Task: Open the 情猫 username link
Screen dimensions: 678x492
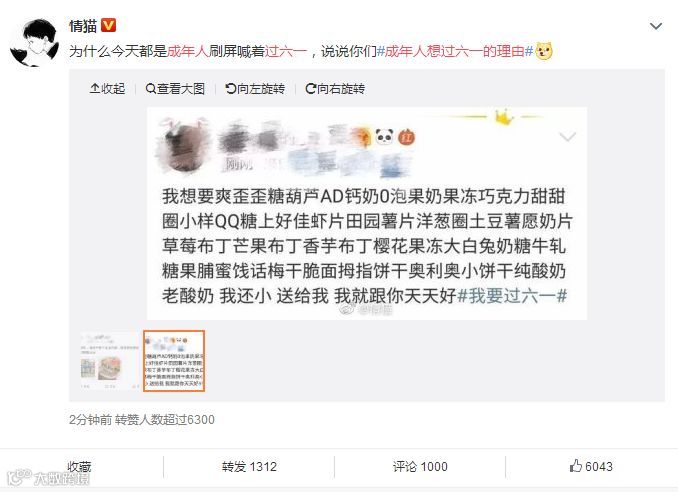Action: click(83, 26)
